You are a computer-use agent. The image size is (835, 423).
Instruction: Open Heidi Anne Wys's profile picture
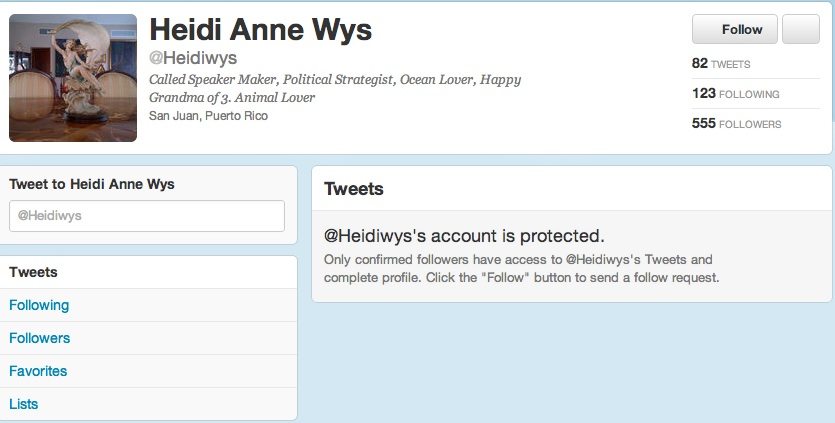(73, 78)
